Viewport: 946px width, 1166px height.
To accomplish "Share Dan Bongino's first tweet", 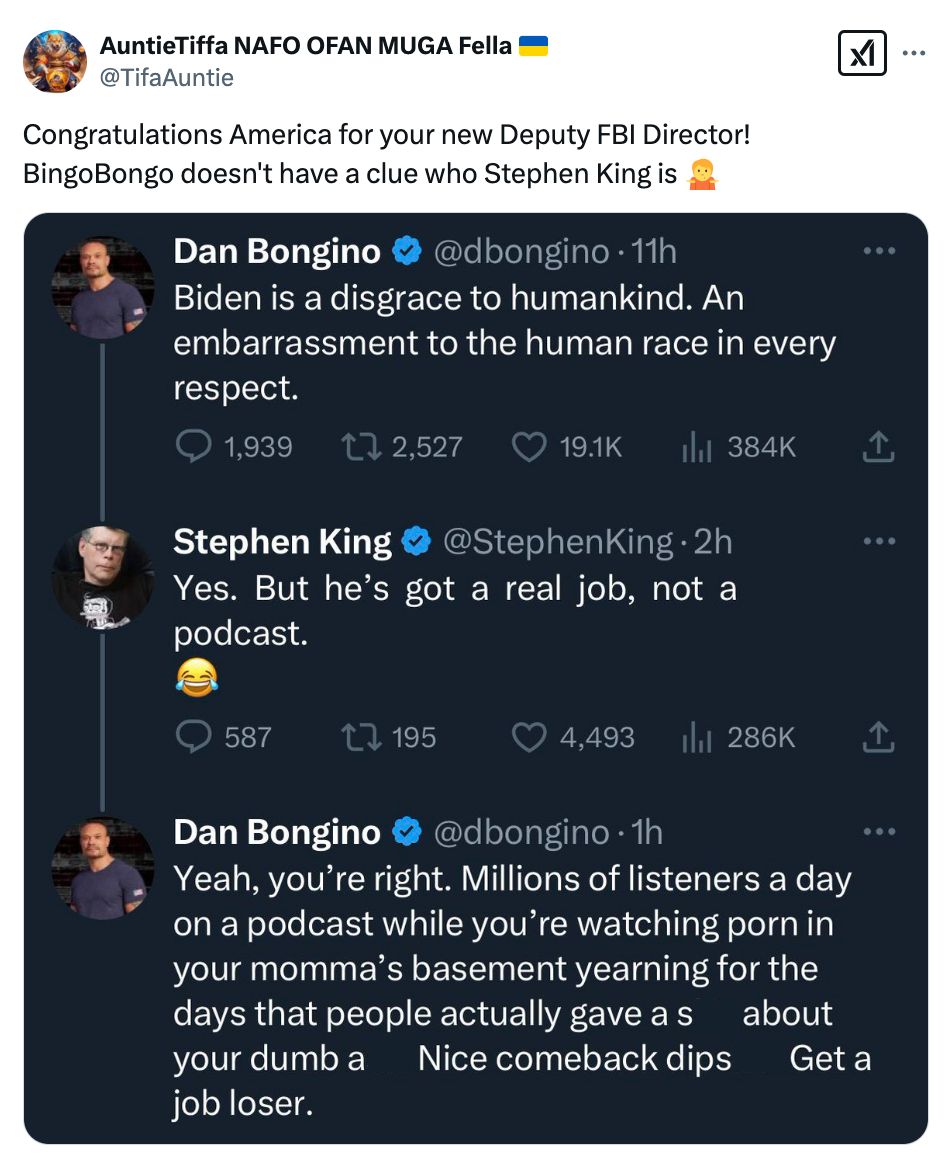I will click(877, 447).
